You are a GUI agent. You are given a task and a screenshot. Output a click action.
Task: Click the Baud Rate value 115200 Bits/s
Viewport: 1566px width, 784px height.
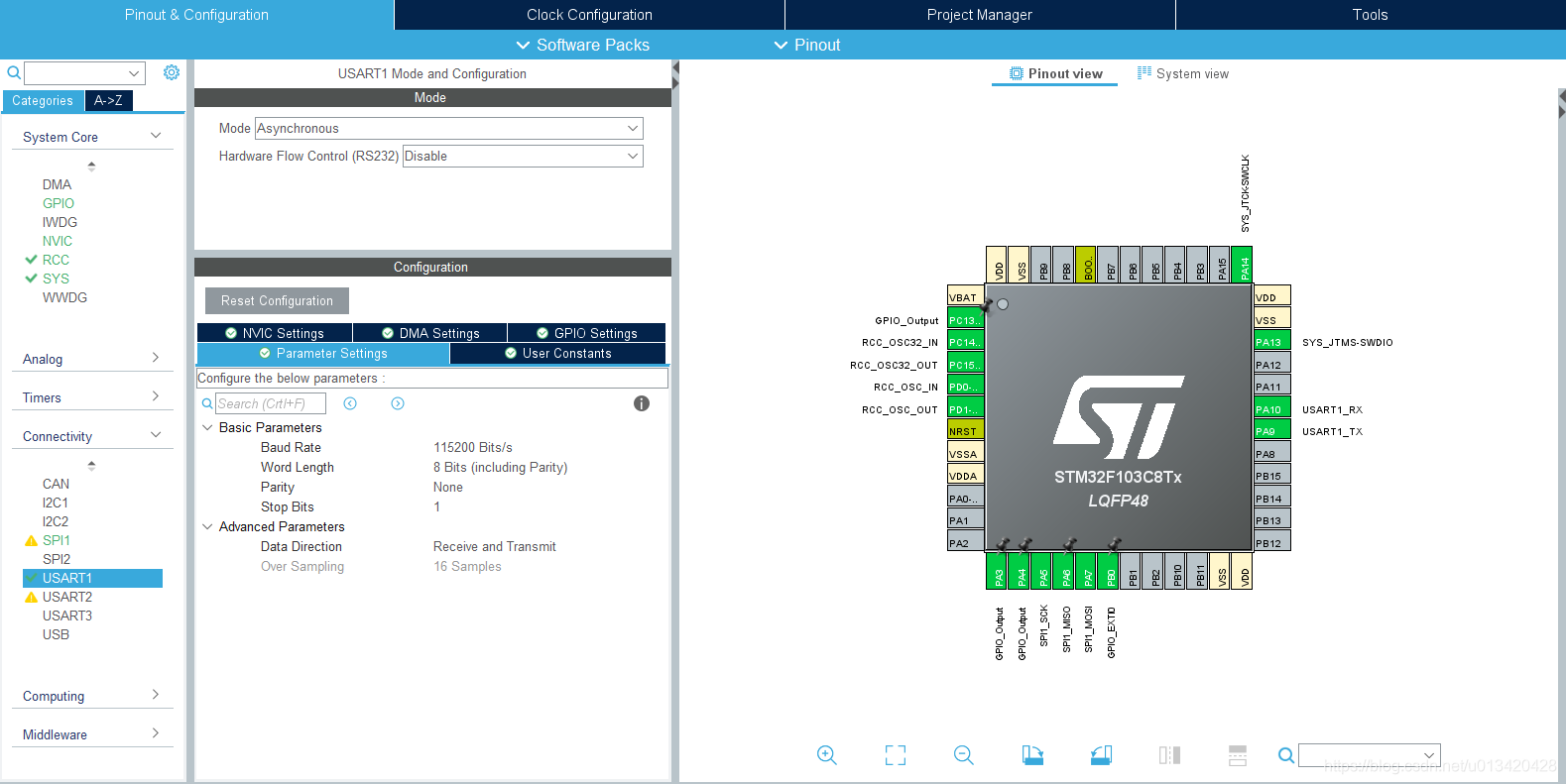pos(473,447)
